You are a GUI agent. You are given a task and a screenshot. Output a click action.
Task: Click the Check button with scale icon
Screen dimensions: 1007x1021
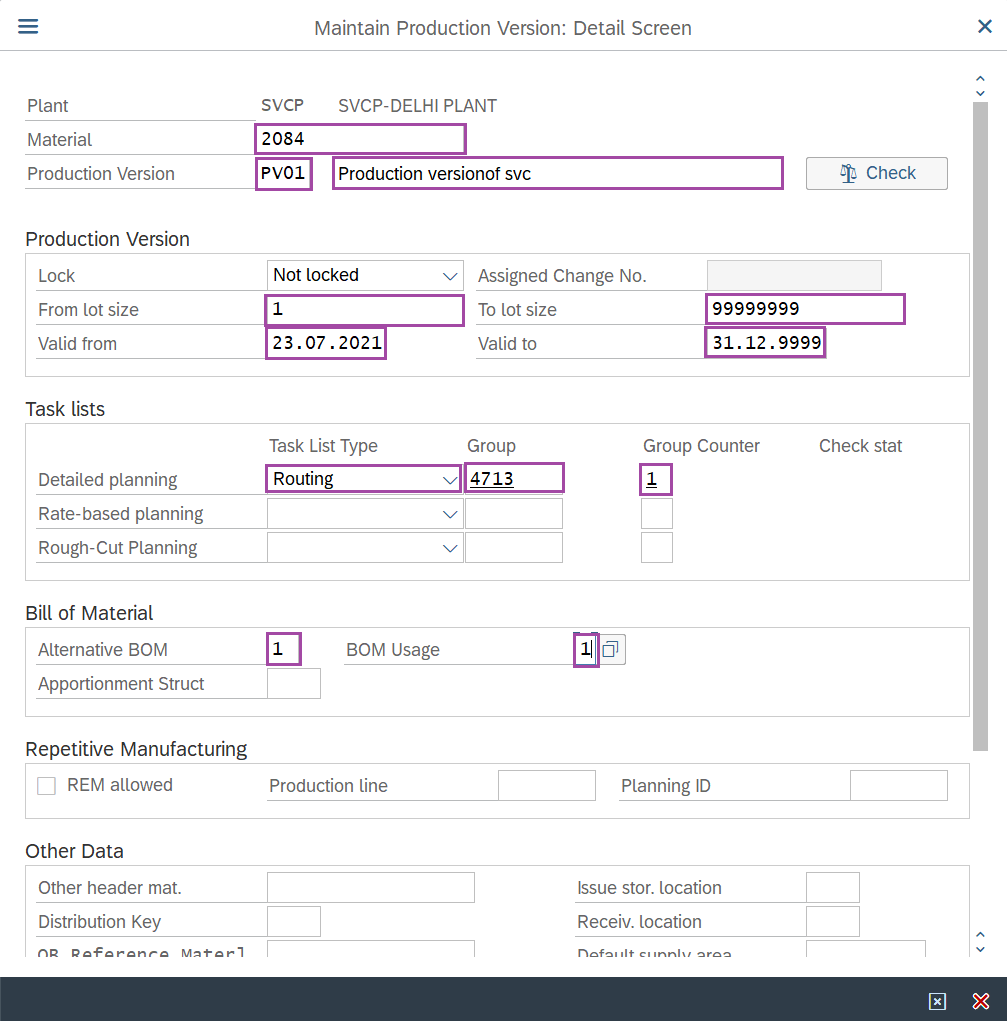click(x=877, y=173)
